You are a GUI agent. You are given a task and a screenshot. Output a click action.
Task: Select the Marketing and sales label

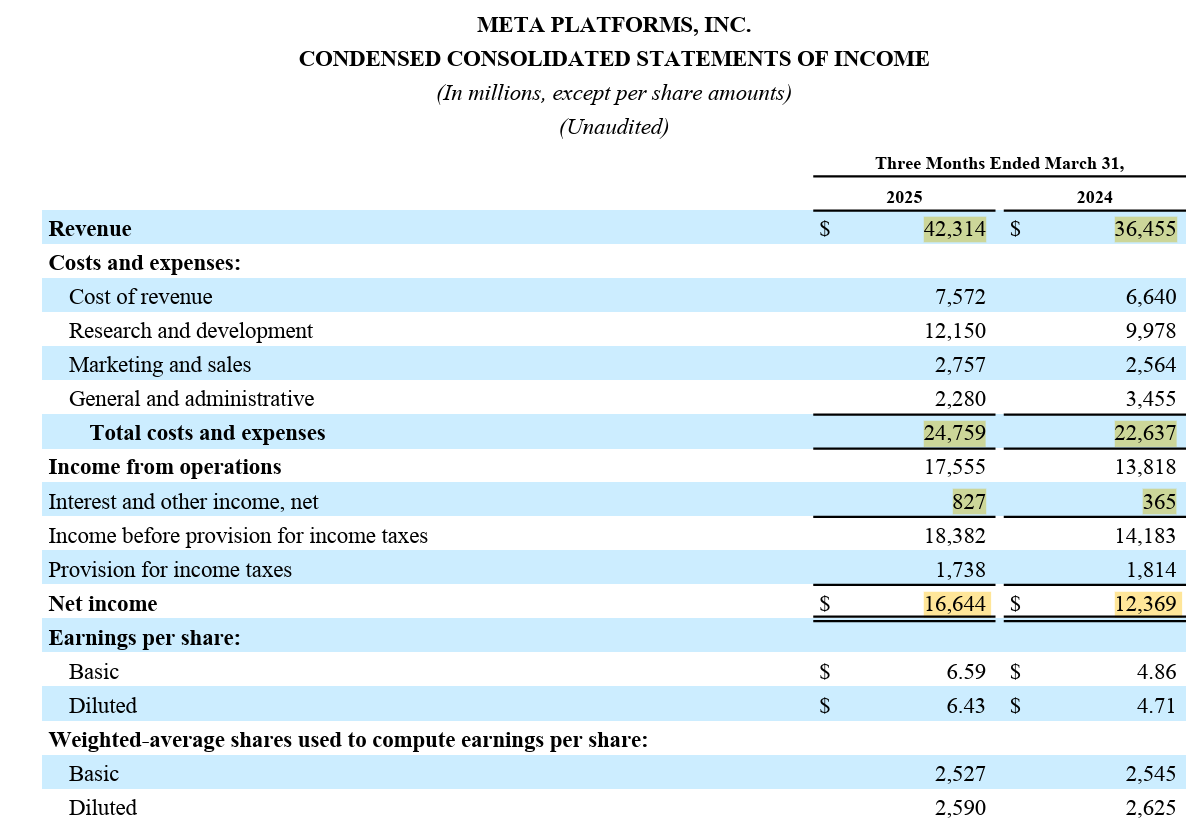pyautogui.click(x=160, y=364)
